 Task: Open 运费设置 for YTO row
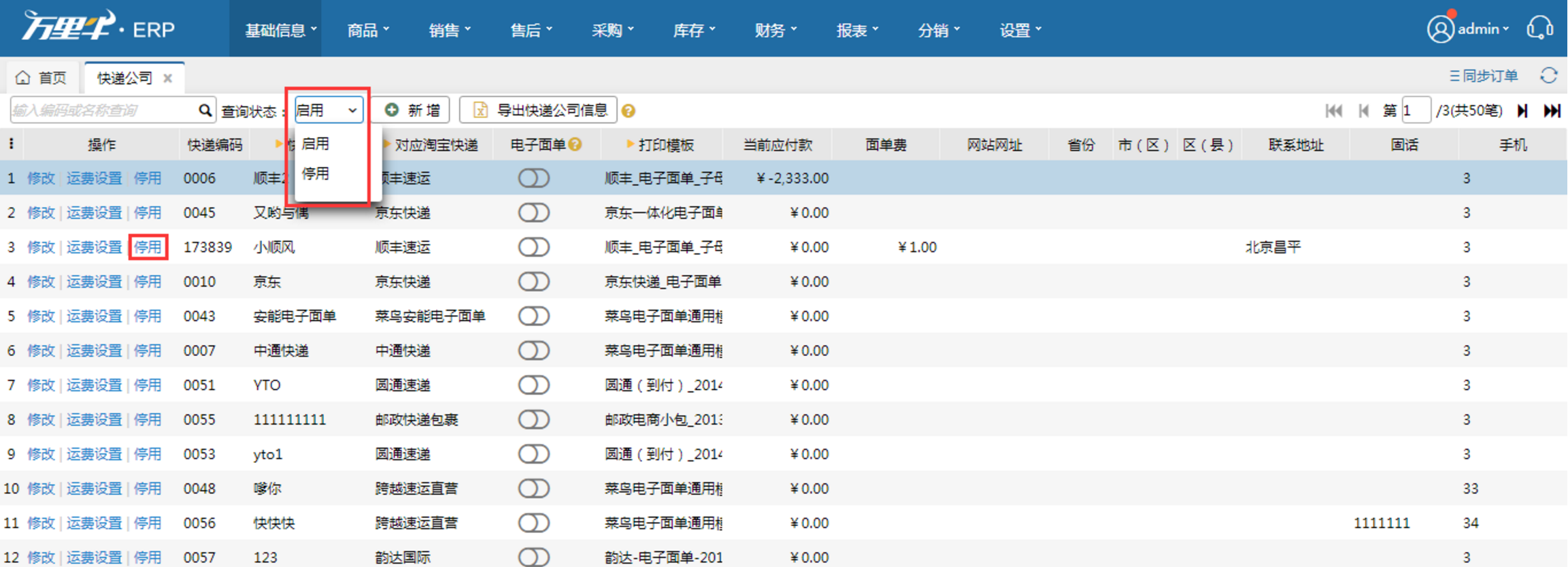click(94, 385)
